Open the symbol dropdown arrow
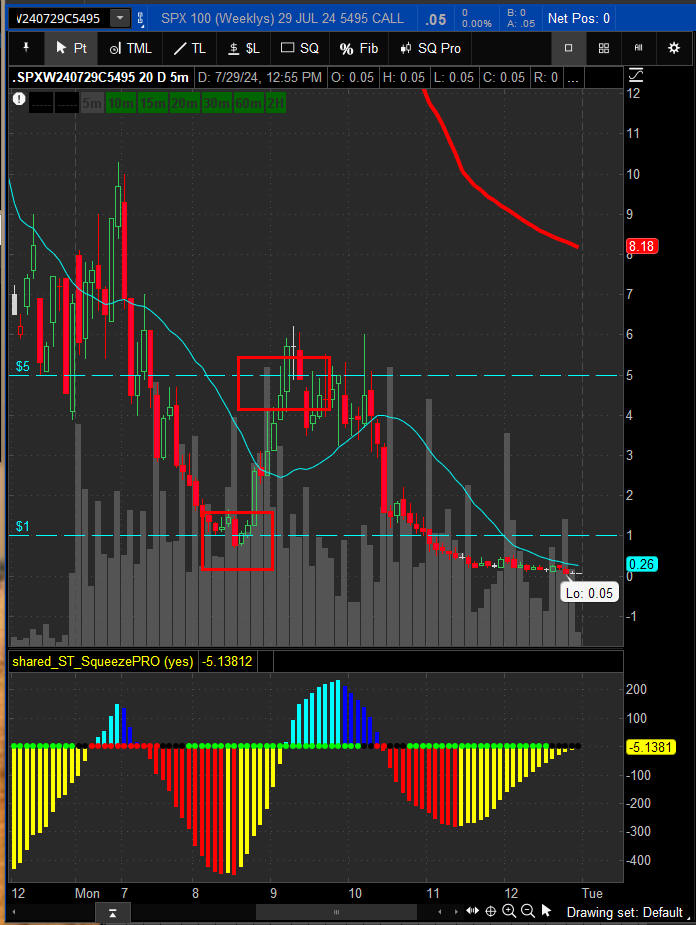696x925 pixels. point(120,18)
